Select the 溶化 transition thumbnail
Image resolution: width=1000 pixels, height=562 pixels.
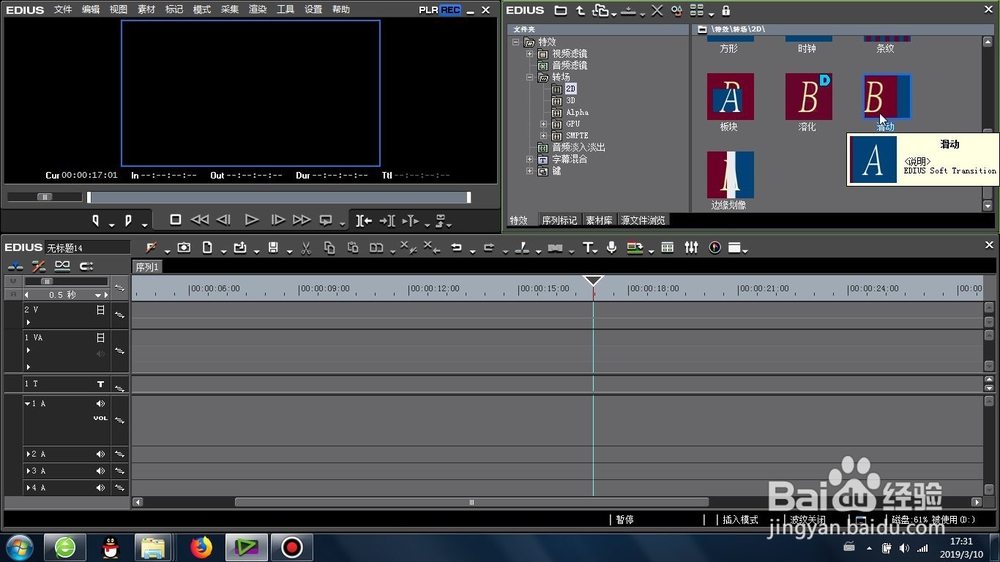(x=808, y=96)
